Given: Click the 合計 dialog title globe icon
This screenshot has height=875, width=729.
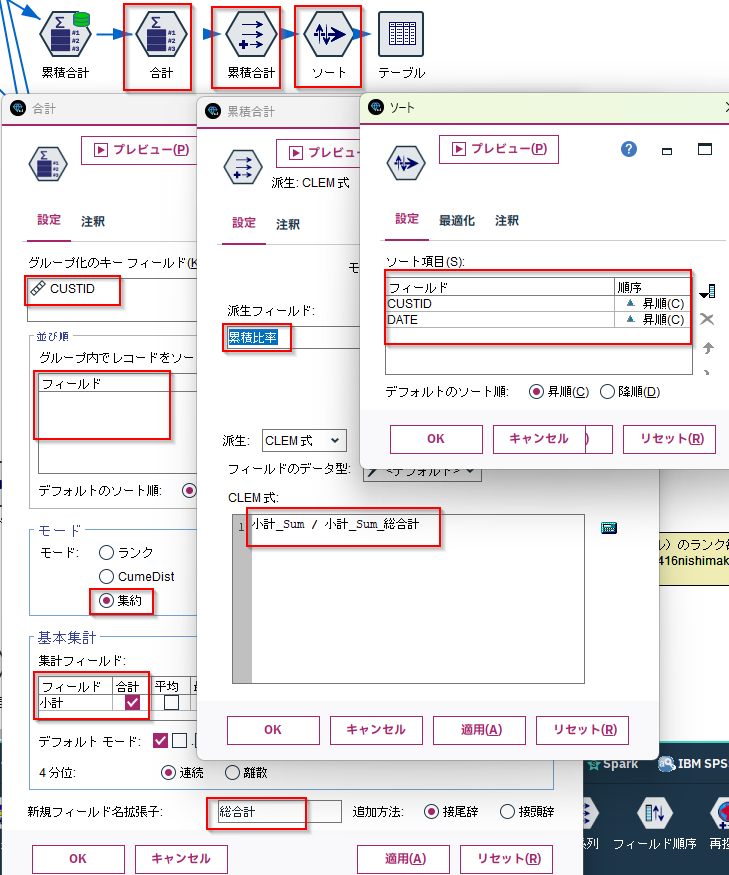Looking at the screenshot, I should 18,108.
